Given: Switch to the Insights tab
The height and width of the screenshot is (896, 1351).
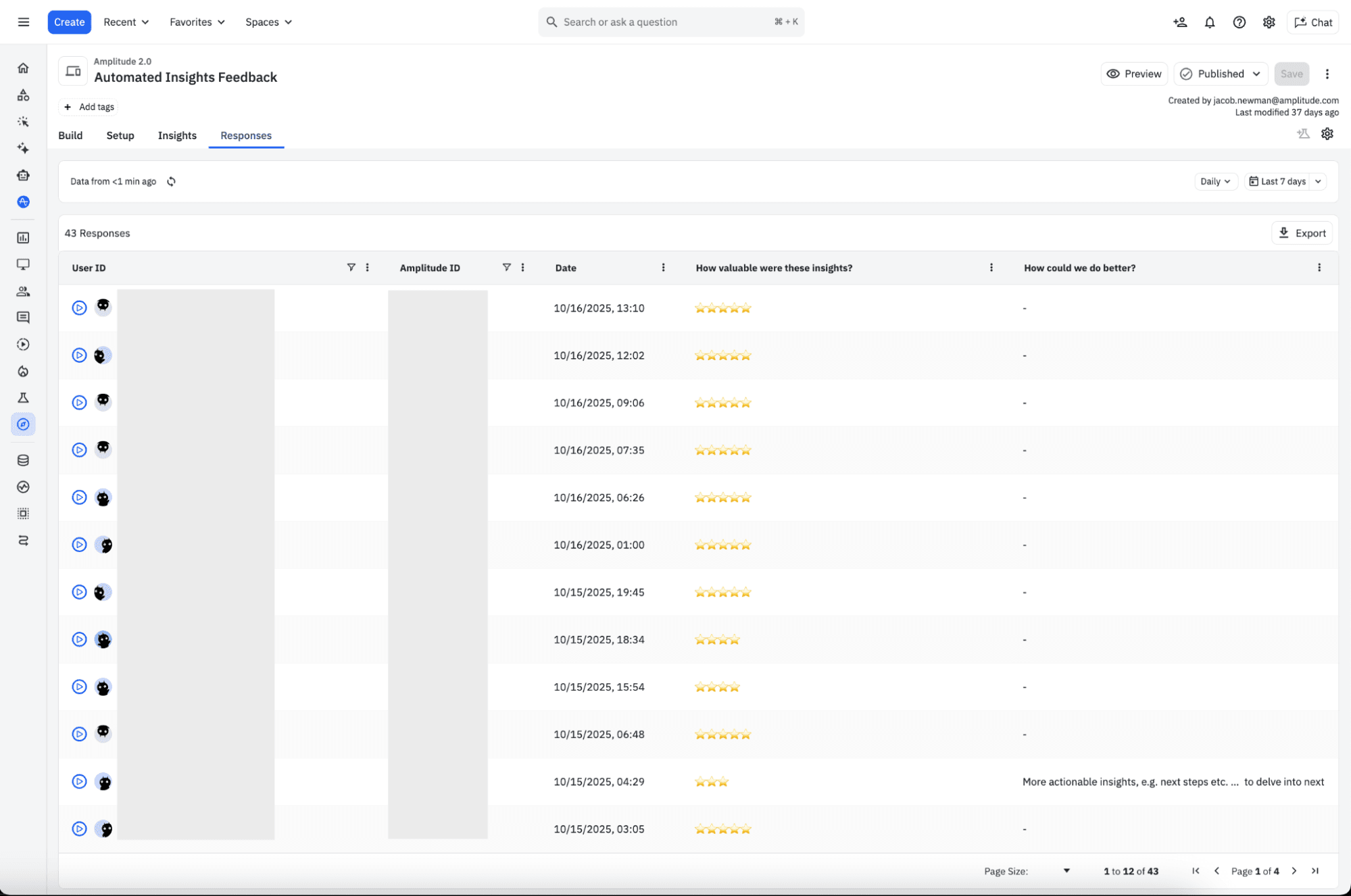Looking at the screenshot, I should pyautogui.click(x=177, y=135).
